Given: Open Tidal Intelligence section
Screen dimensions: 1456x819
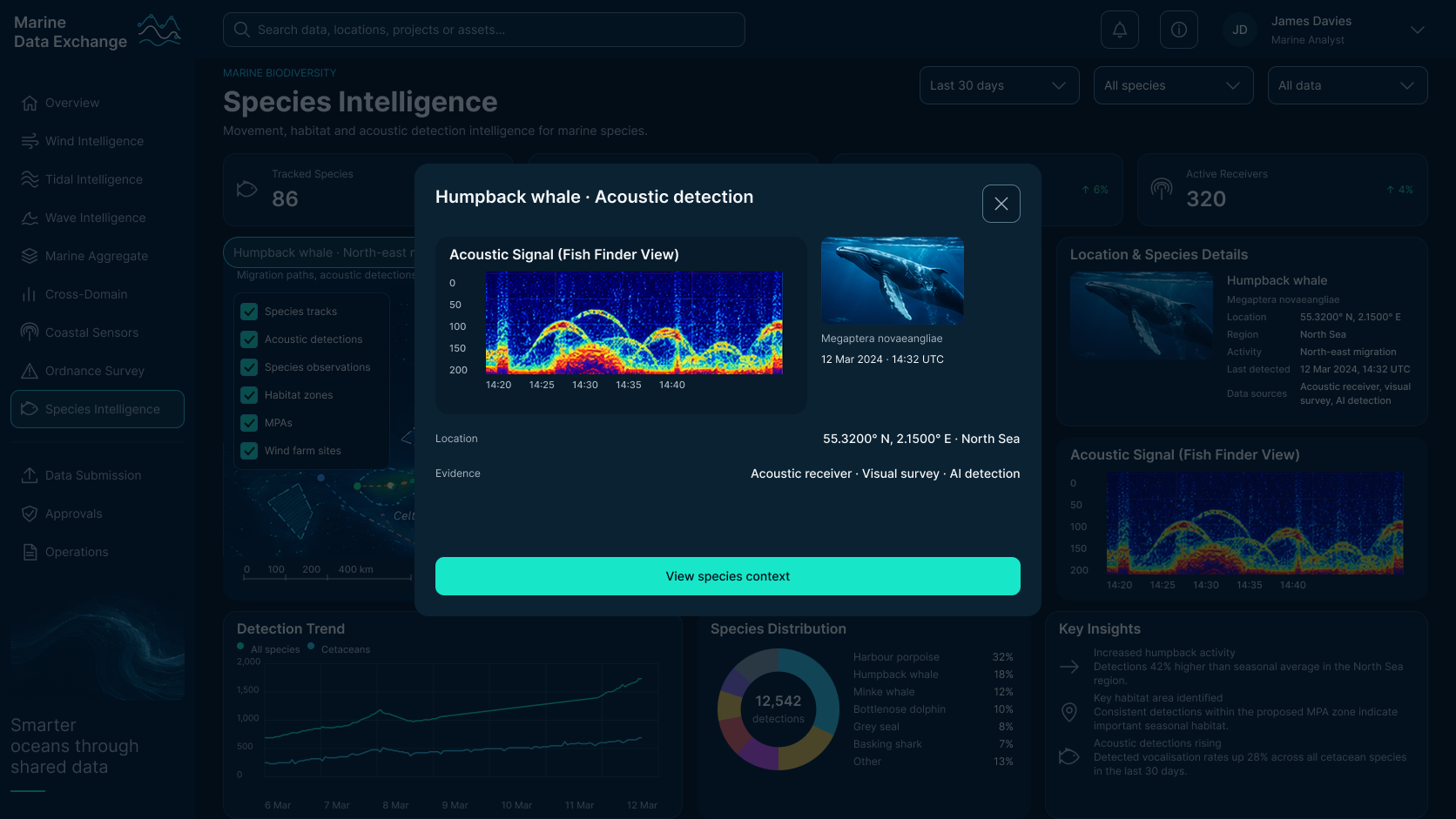Looking at the screenshot, I should [98, 179].
